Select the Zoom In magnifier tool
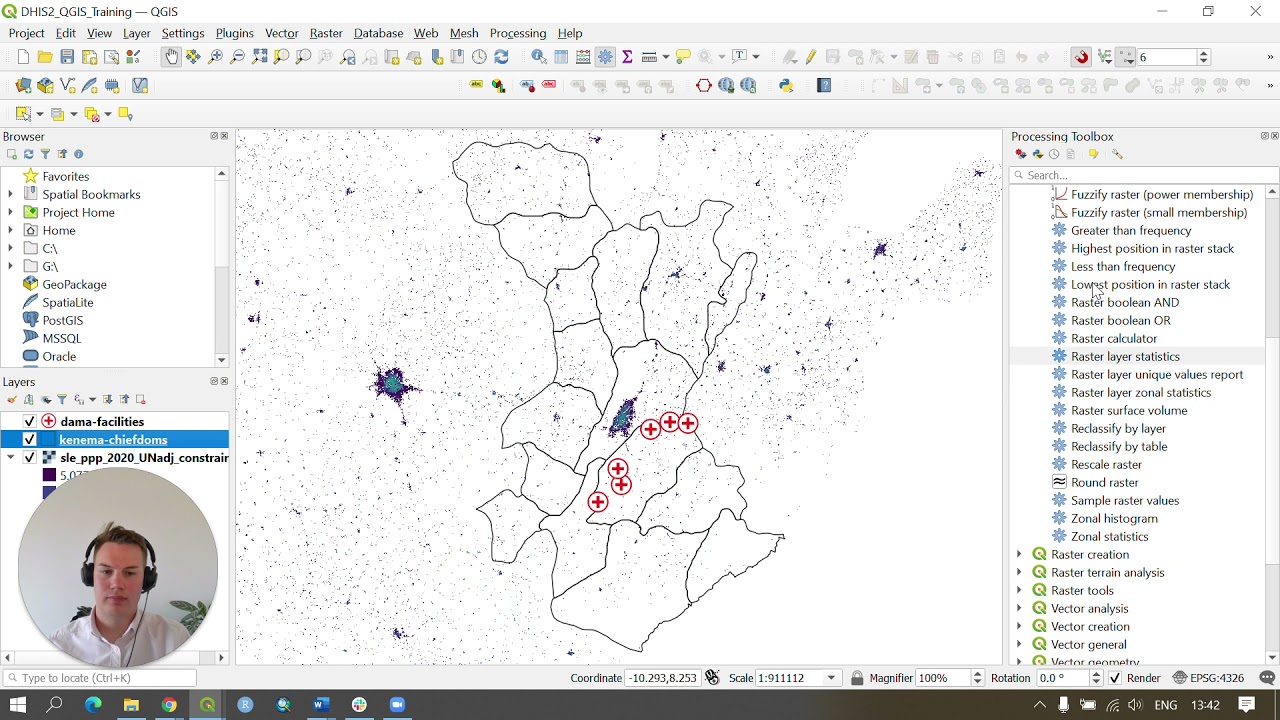Image resolution: width=1280 pixels, height=720 pixels. [215, 57]
